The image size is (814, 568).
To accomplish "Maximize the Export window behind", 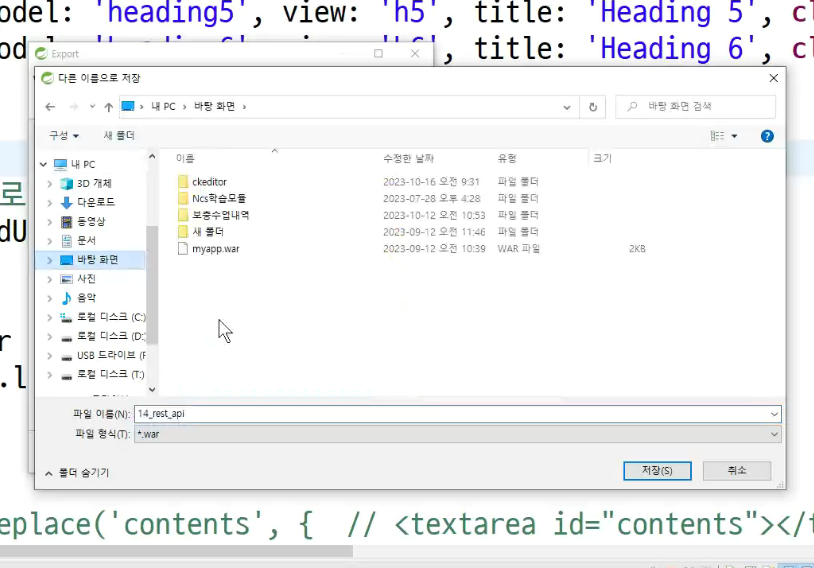I will [x=378, y=53].
